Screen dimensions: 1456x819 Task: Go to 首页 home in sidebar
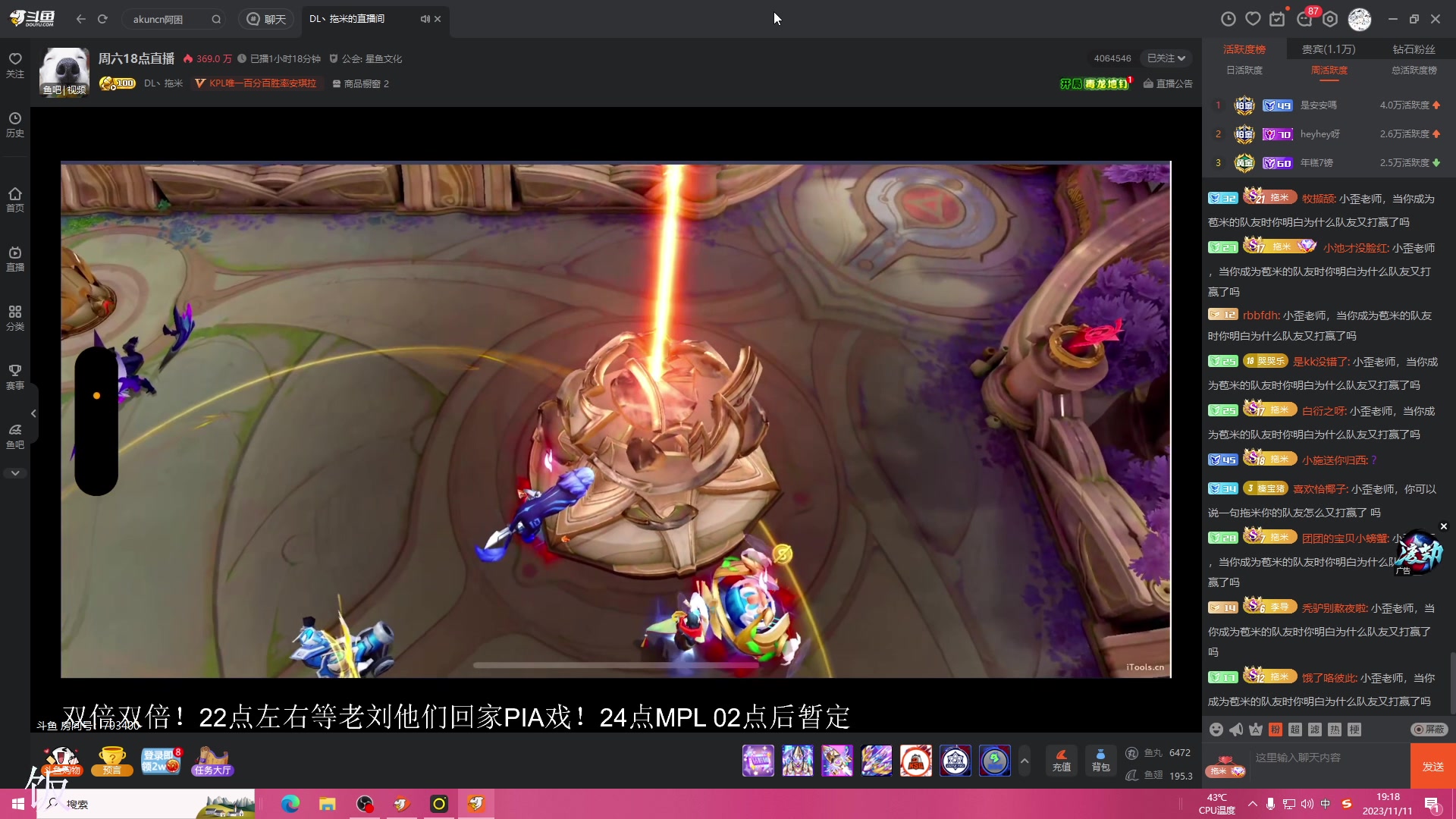pos(15,199)
